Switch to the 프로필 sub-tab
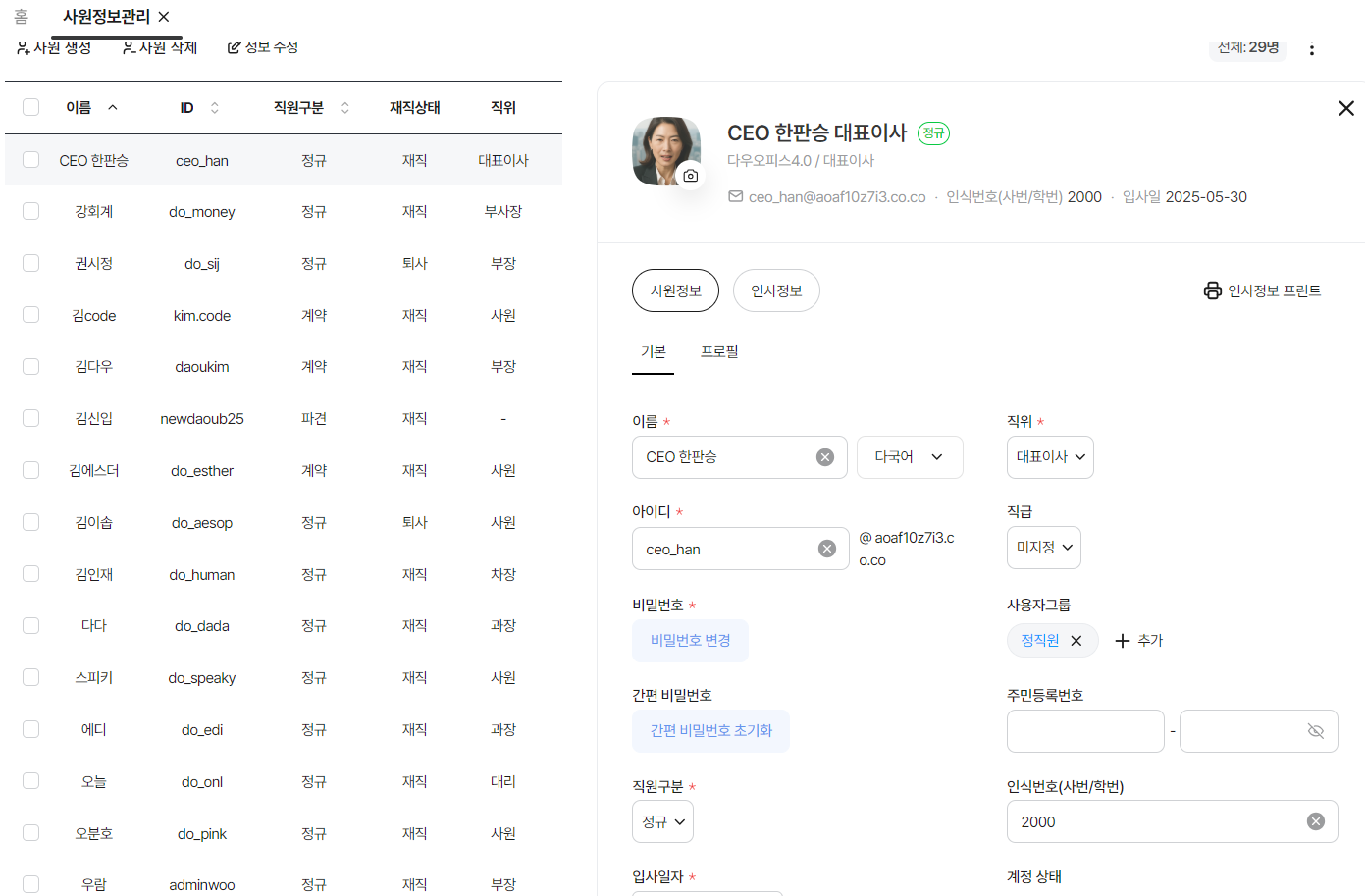 point(719,352)
